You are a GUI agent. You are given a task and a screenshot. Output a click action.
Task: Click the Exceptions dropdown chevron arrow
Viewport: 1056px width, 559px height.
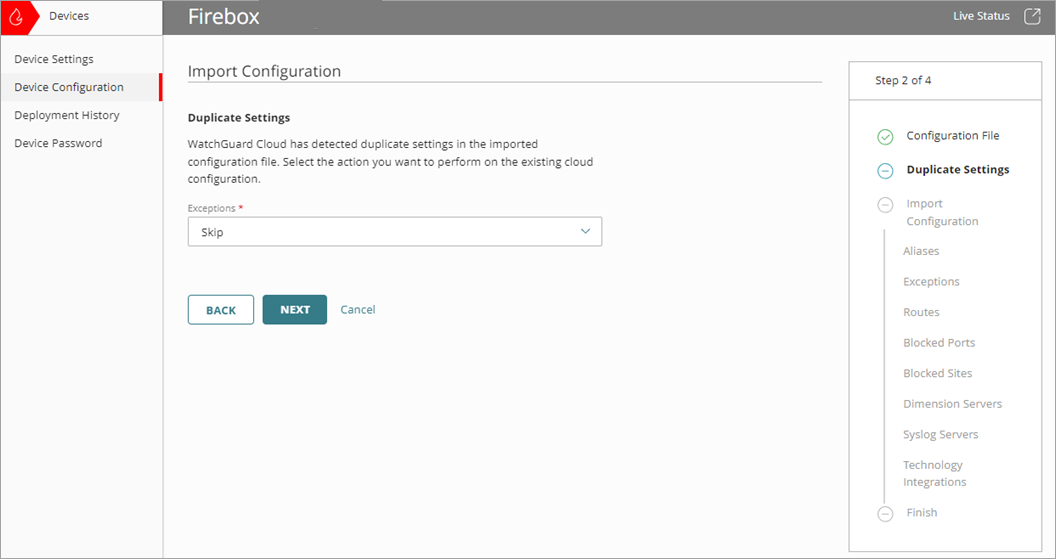click(x=585, y=231)
